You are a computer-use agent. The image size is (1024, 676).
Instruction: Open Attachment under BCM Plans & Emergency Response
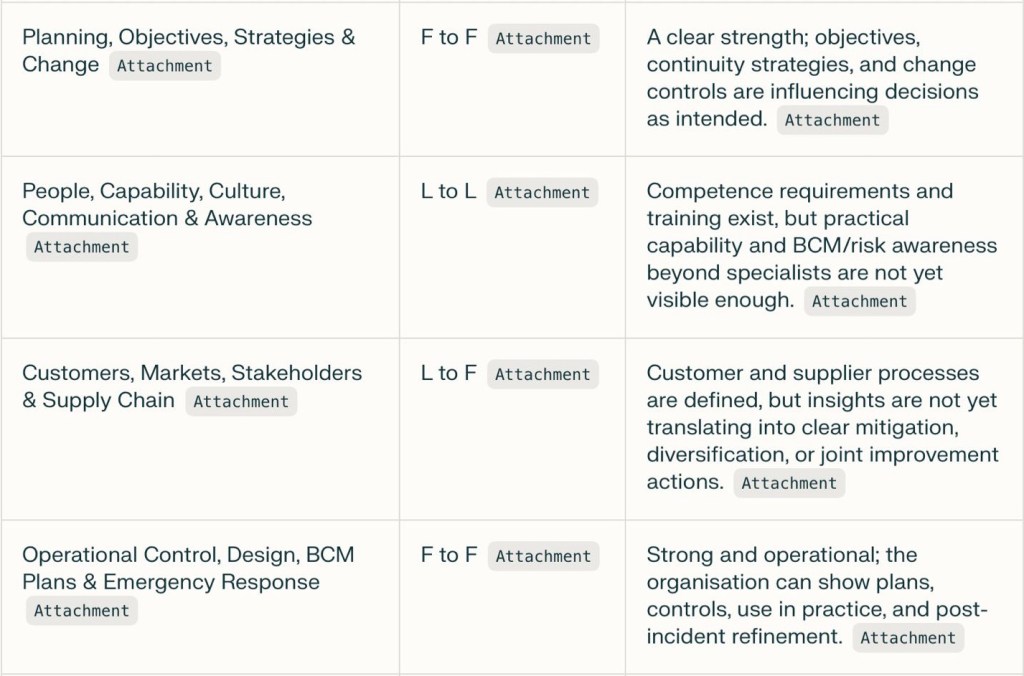pos(81,611)
